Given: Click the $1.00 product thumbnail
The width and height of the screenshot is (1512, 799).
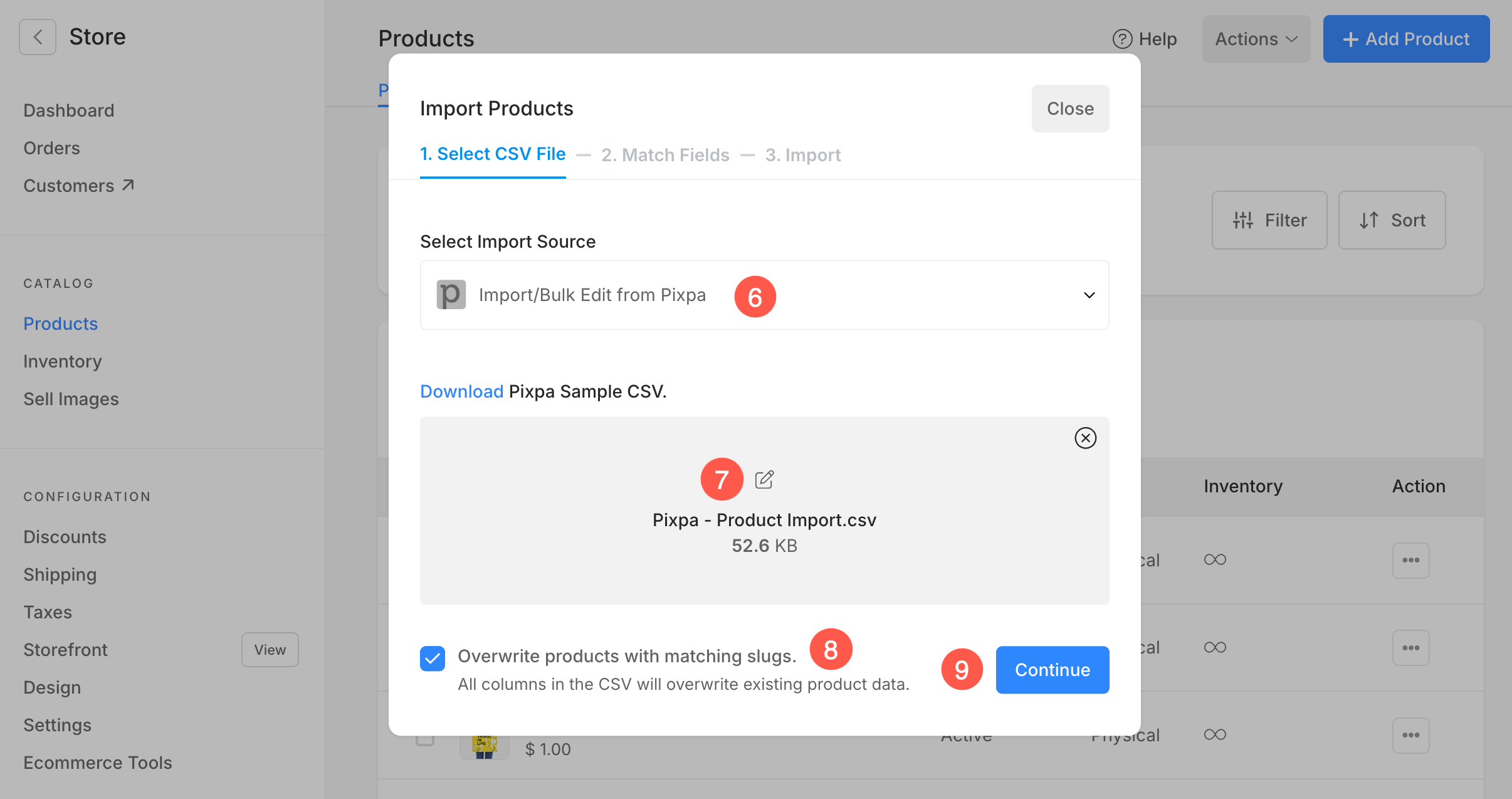Looking at the screenshot, I should (484, 746).
